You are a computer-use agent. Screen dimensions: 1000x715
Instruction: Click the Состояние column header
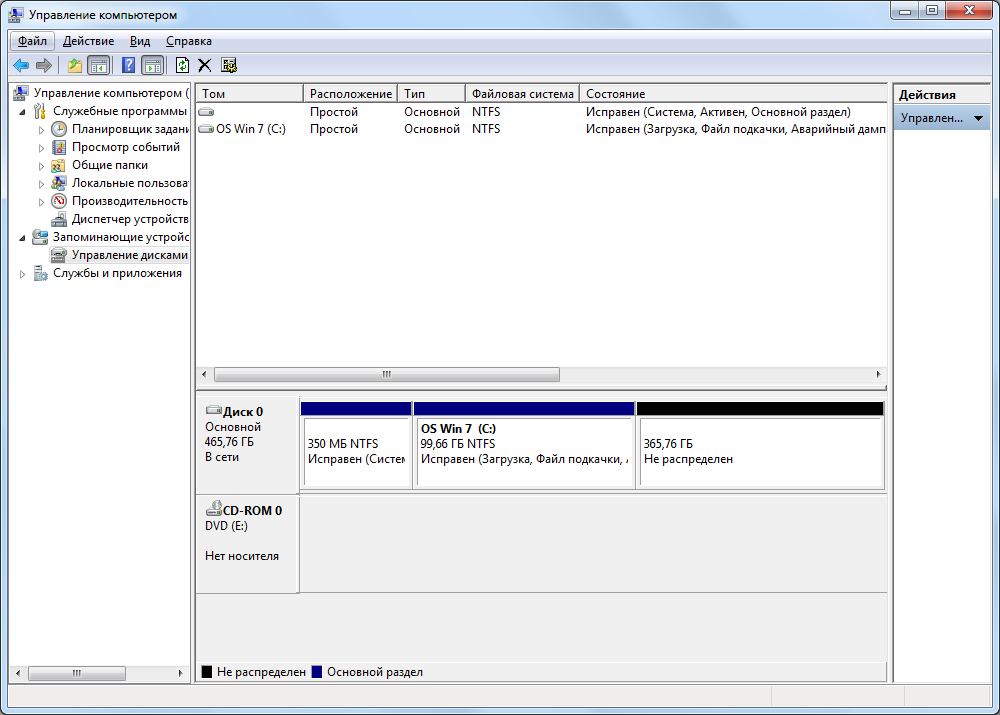click(x=730, y=94)
